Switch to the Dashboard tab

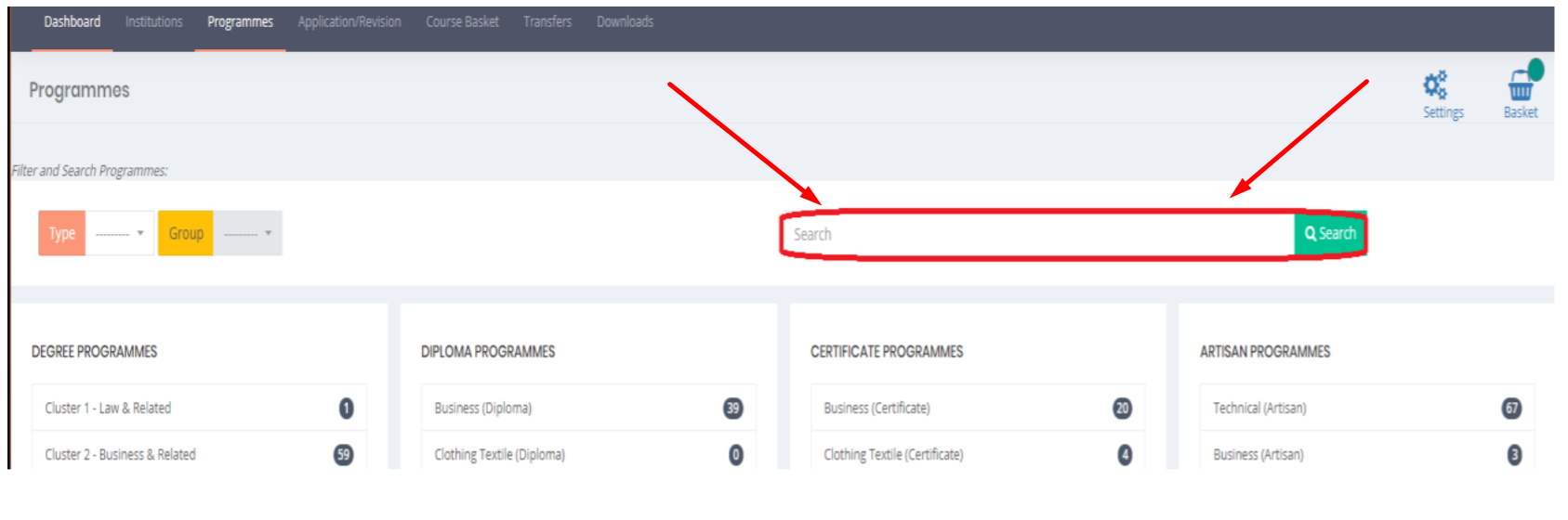[x=72, y=22]
